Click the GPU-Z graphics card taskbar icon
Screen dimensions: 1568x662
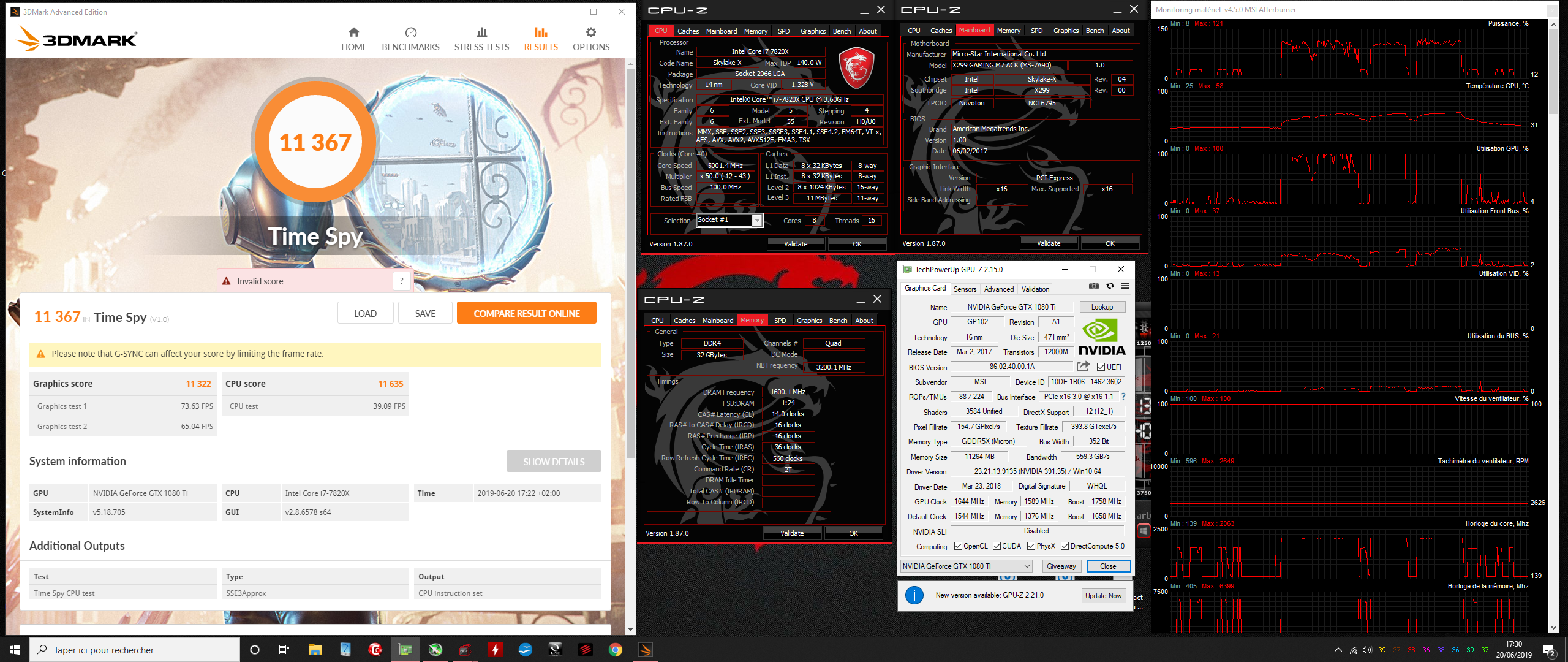405,650
